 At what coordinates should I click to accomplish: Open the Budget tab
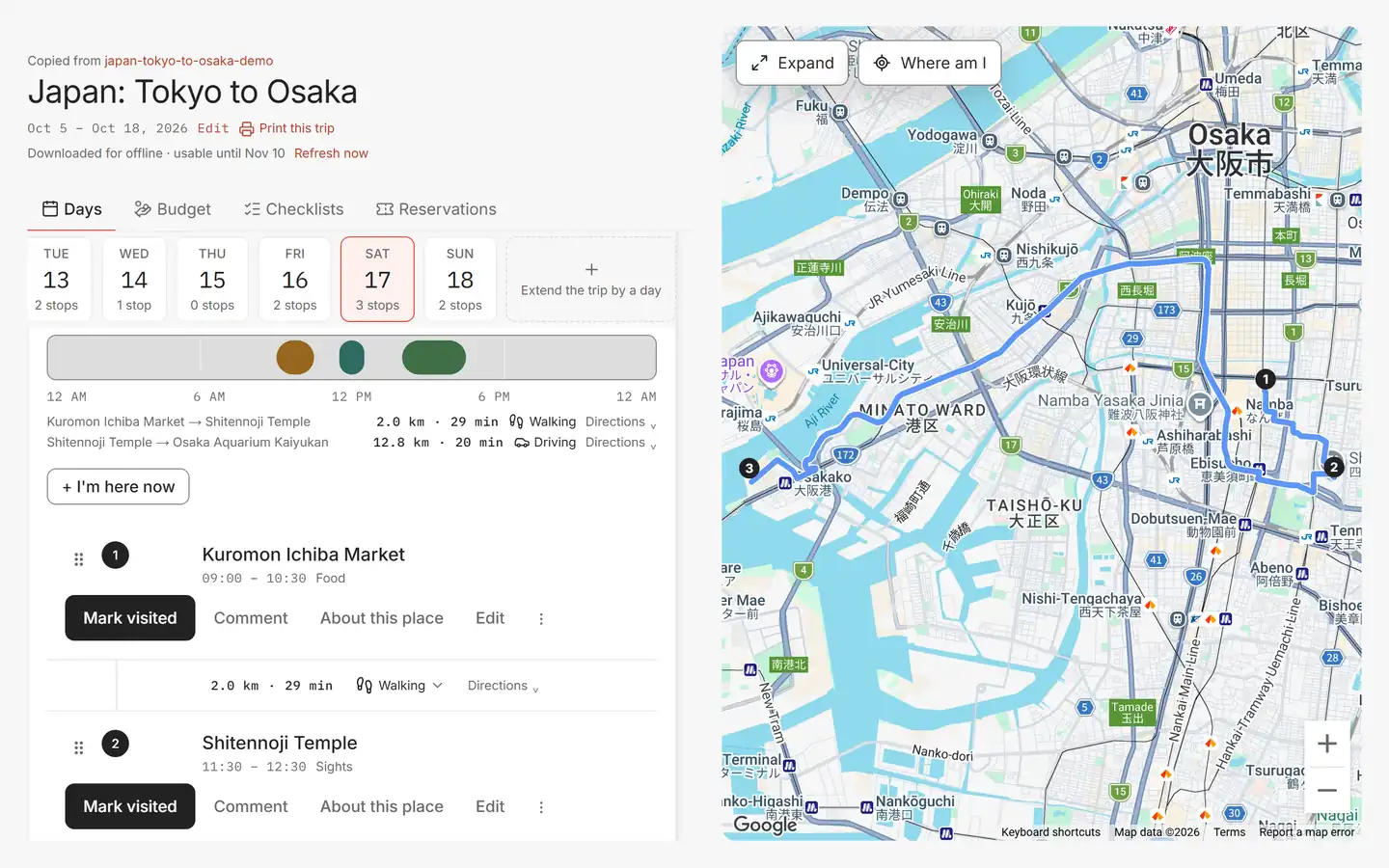pyautogui.click(x=173, y=209)
